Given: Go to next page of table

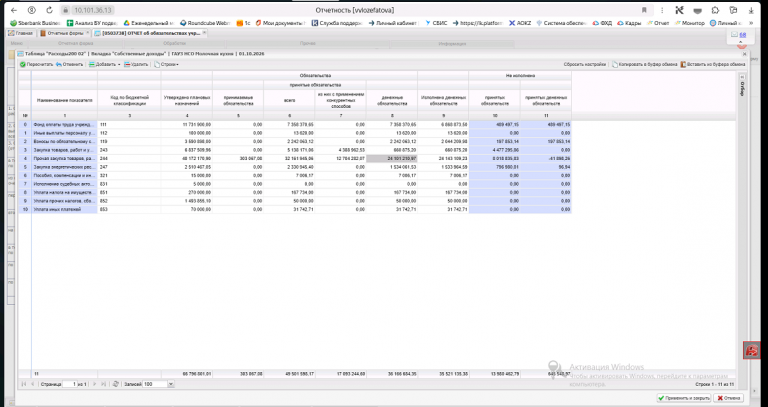Looking at the screenshot, I should pos(95,384).
